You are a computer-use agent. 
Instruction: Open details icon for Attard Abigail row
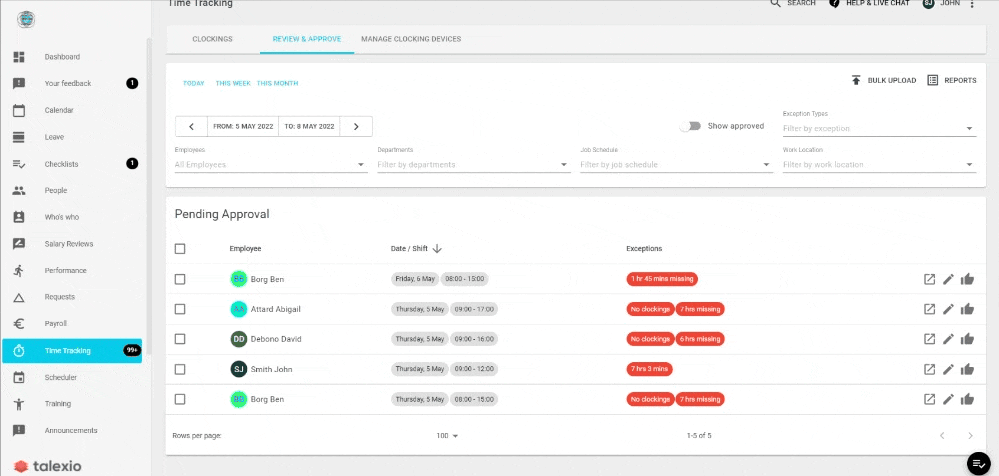pyautogui.click(x=930, y=309)
